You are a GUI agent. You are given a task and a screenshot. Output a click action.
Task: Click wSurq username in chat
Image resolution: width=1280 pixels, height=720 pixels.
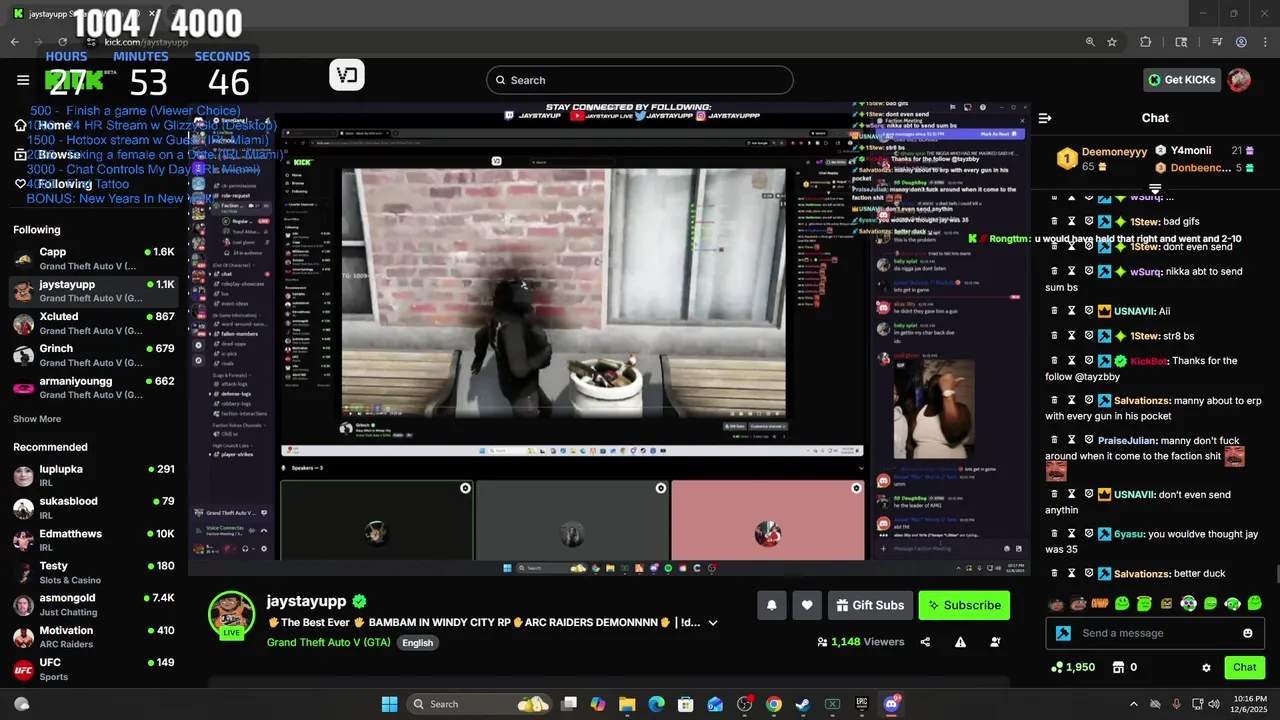(x=1148, y=272)
